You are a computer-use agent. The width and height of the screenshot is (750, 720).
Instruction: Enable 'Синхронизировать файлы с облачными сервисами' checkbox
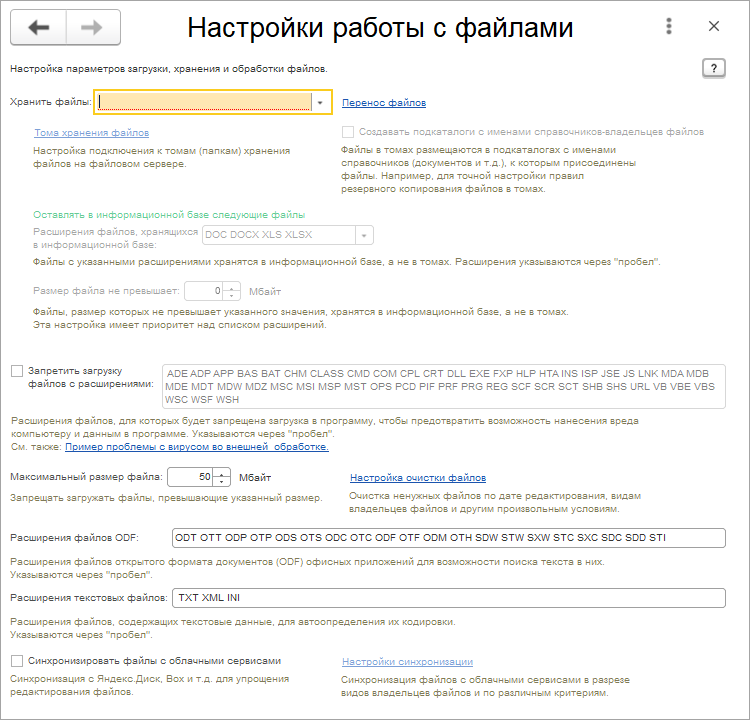click(x=17, y=661)
